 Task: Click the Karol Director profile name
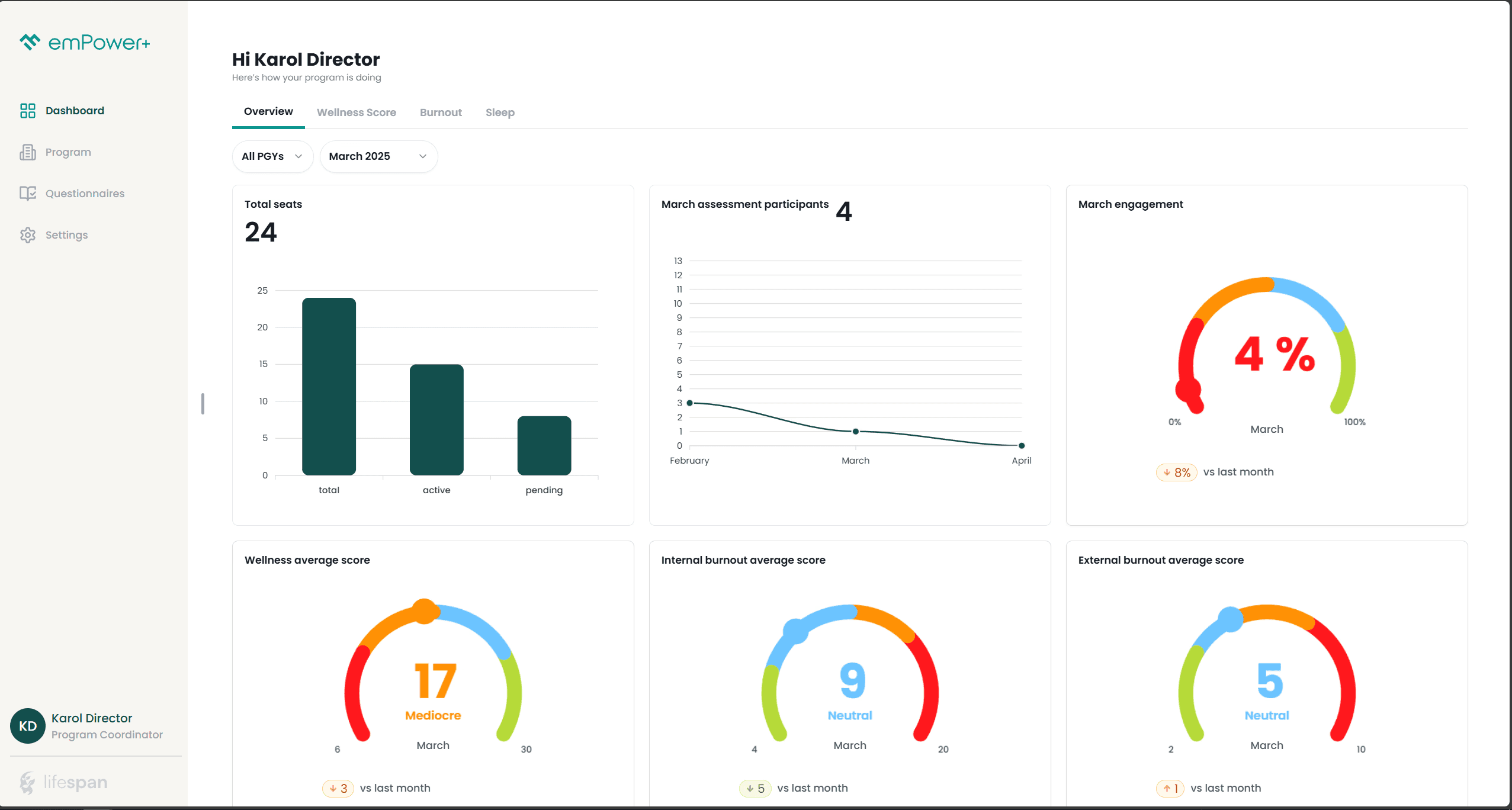click(x=92, y=718)
